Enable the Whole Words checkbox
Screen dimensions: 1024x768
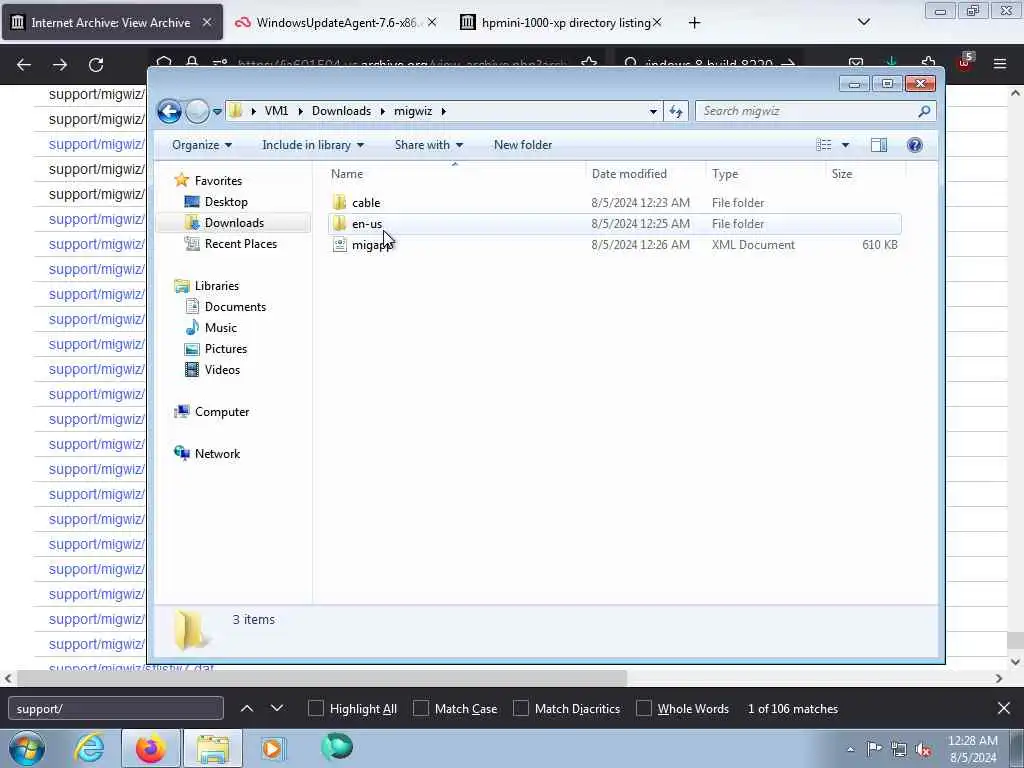coord(644,709)
